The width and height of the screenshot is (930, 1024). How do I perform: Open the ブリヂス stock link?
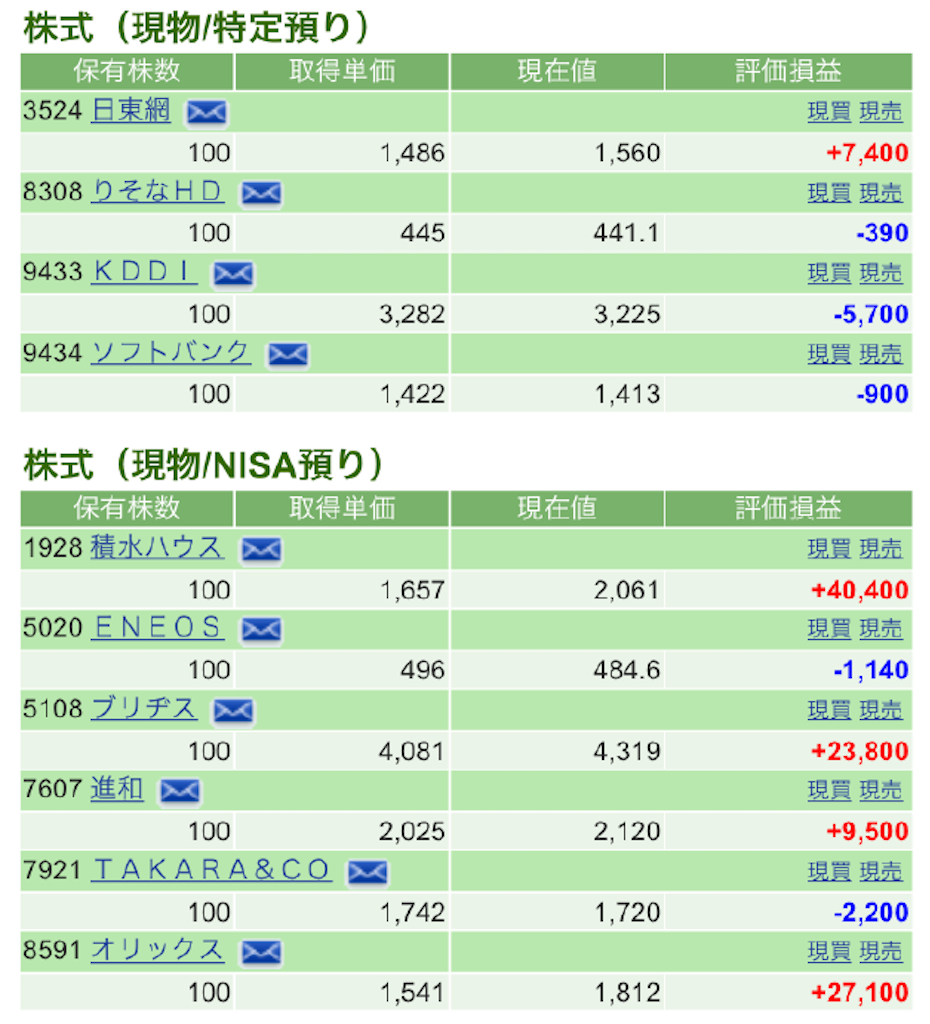click(x=144, y=709)
